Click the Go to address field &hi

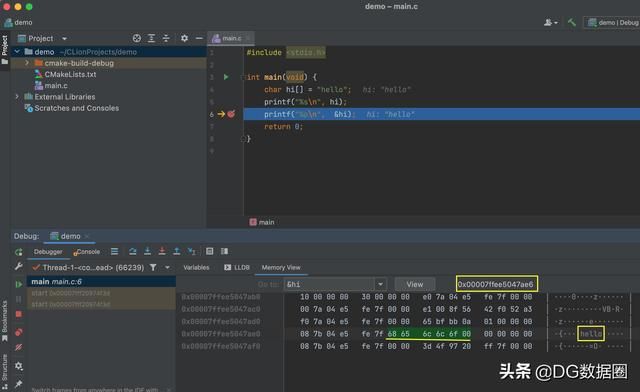click(x=329, y=284)
